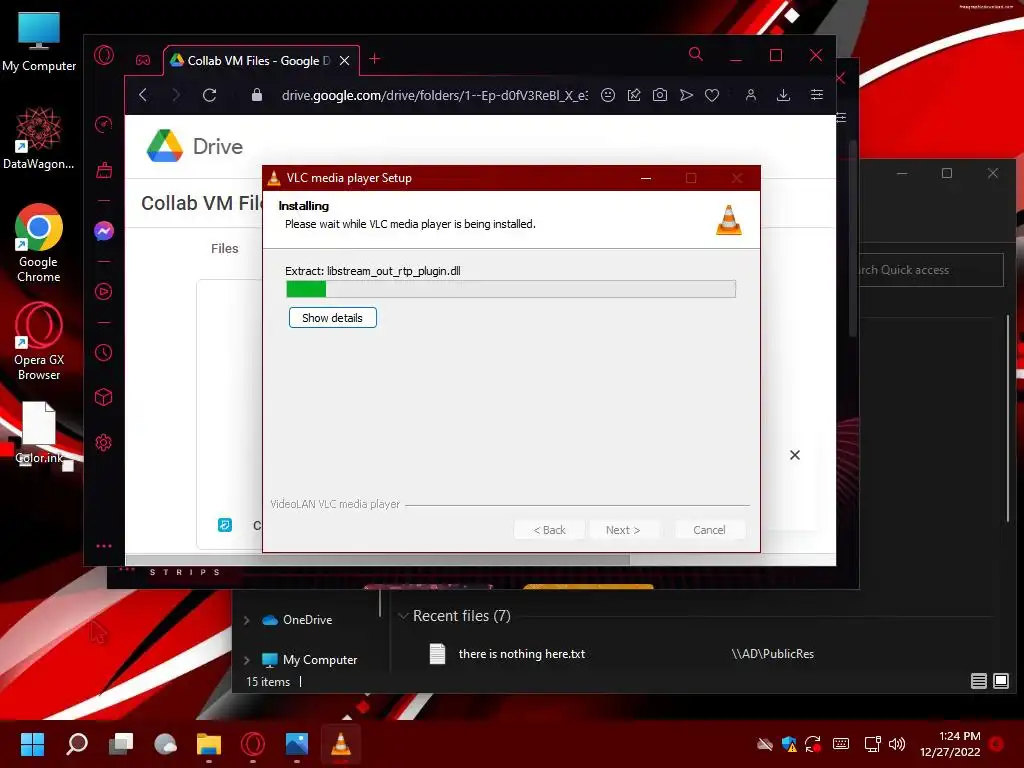The width and height of the screenshot is (1024, 768).
Task: Click the \\AD\PublicRes path text
Action: (773, 654)
